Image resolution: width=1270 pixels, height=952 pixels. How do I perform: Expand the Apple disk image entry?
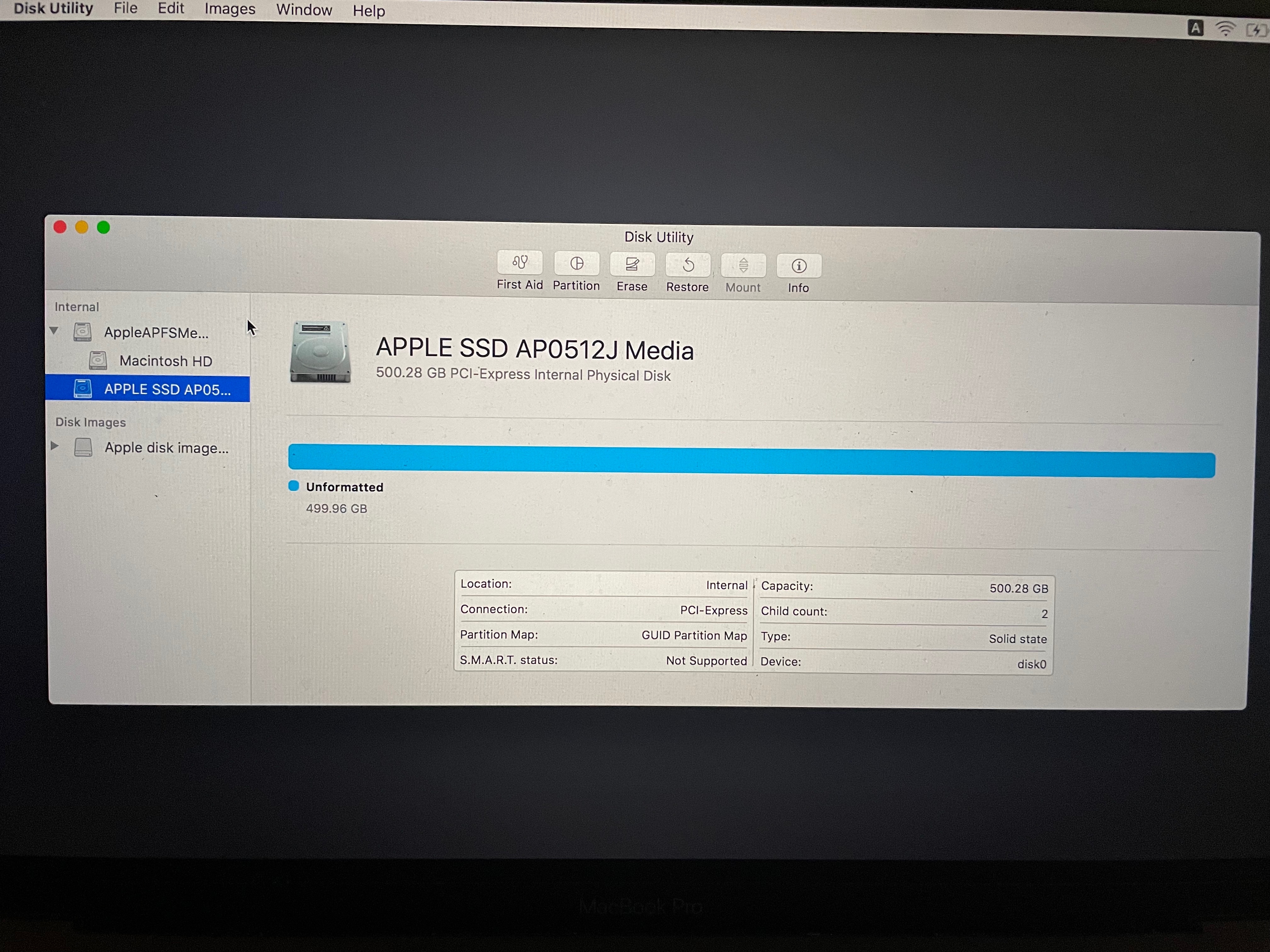[54, 446]
